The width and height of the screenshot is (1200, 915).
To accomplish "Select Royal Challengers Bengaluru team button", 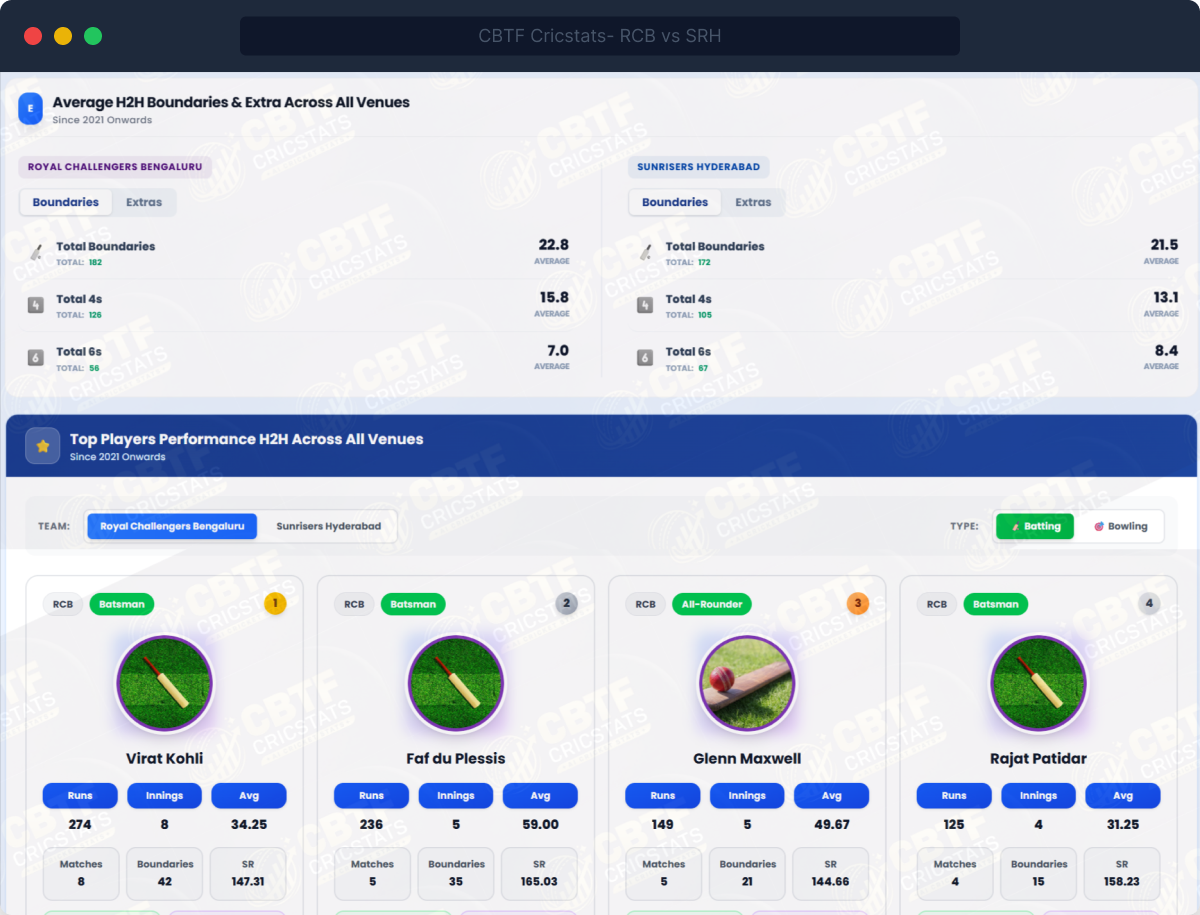I will [x=172, y=526].
